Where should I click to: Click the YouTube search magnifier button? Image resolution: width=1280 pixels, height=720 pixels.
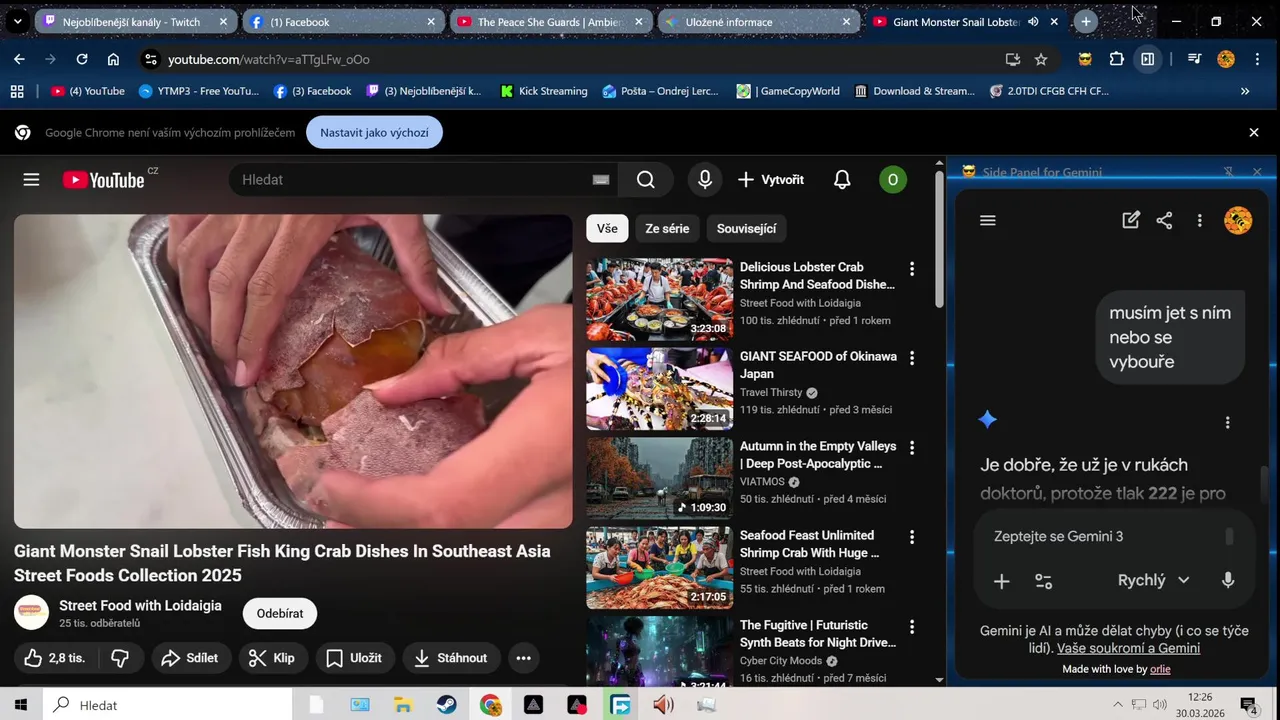coord(646,180)
